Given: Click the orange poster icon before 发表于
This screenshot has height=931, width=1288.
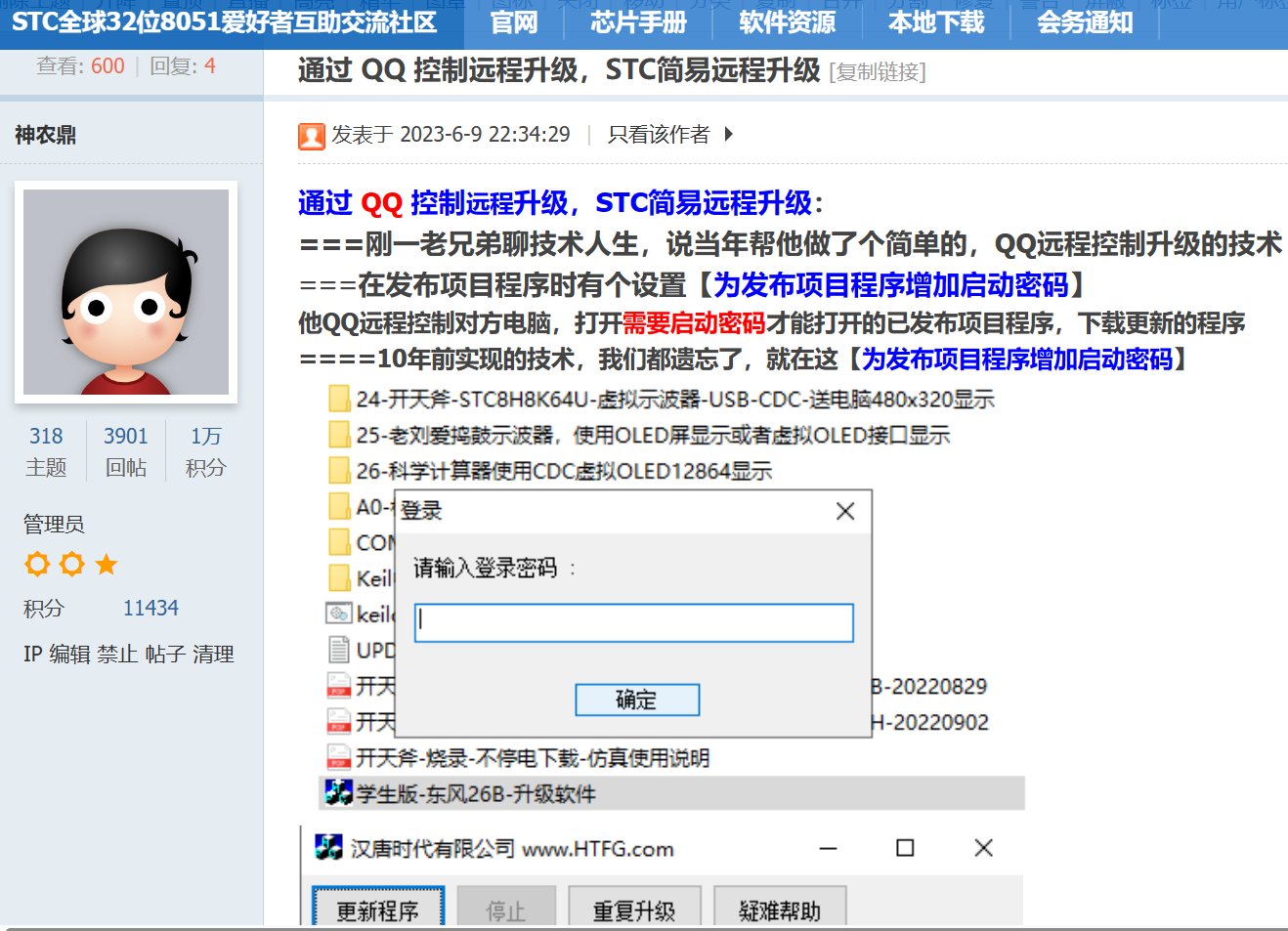Looking at the screenshot, I should 312,136.
